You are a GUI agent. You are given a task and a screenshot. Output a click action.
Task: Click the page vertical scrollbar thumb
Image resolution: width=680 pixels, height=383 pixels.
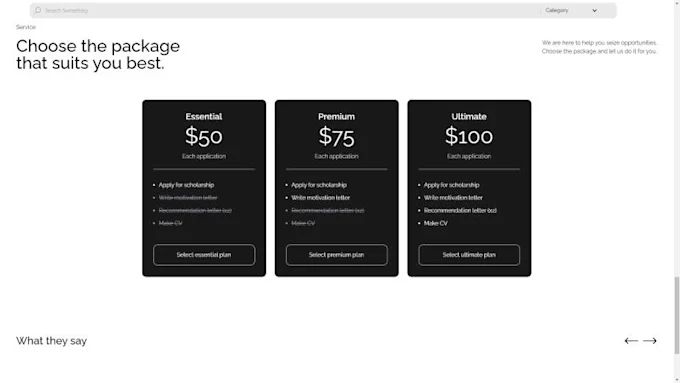[x=676, y=315]
